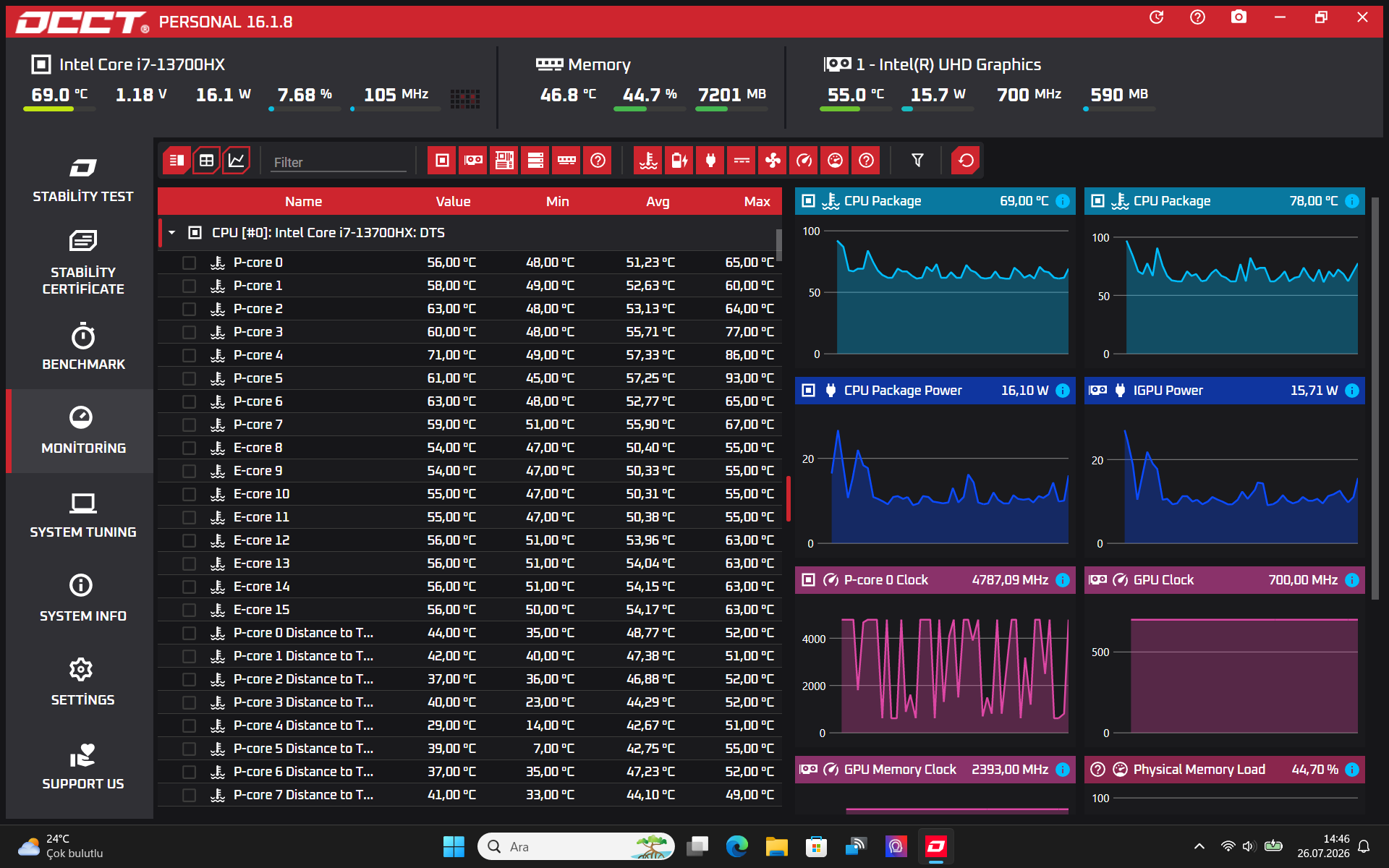Open the weather widget showing 24°C
Image resolution: width=1389 pixels, height=868 pixels.
coord(61,846)
